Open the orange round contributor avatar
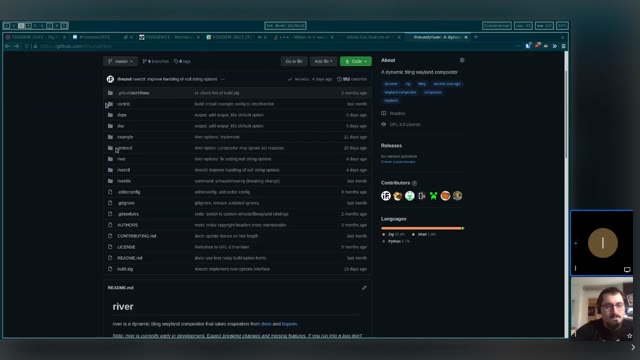This screenshot has width=640, height=360. tap(445, 196)
